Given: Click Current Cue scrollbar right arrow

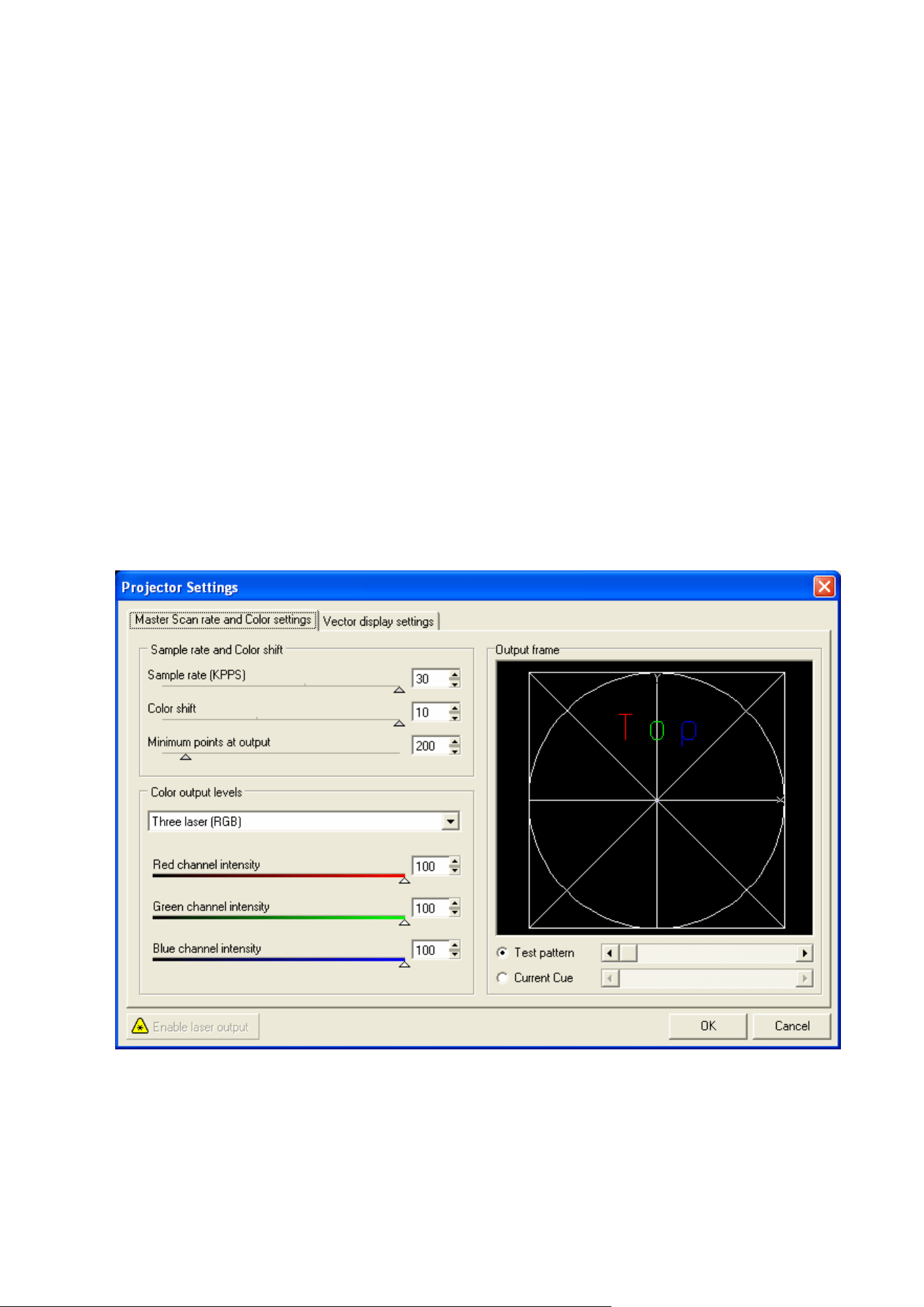Looking at the screenshot, I should [805, 978].
